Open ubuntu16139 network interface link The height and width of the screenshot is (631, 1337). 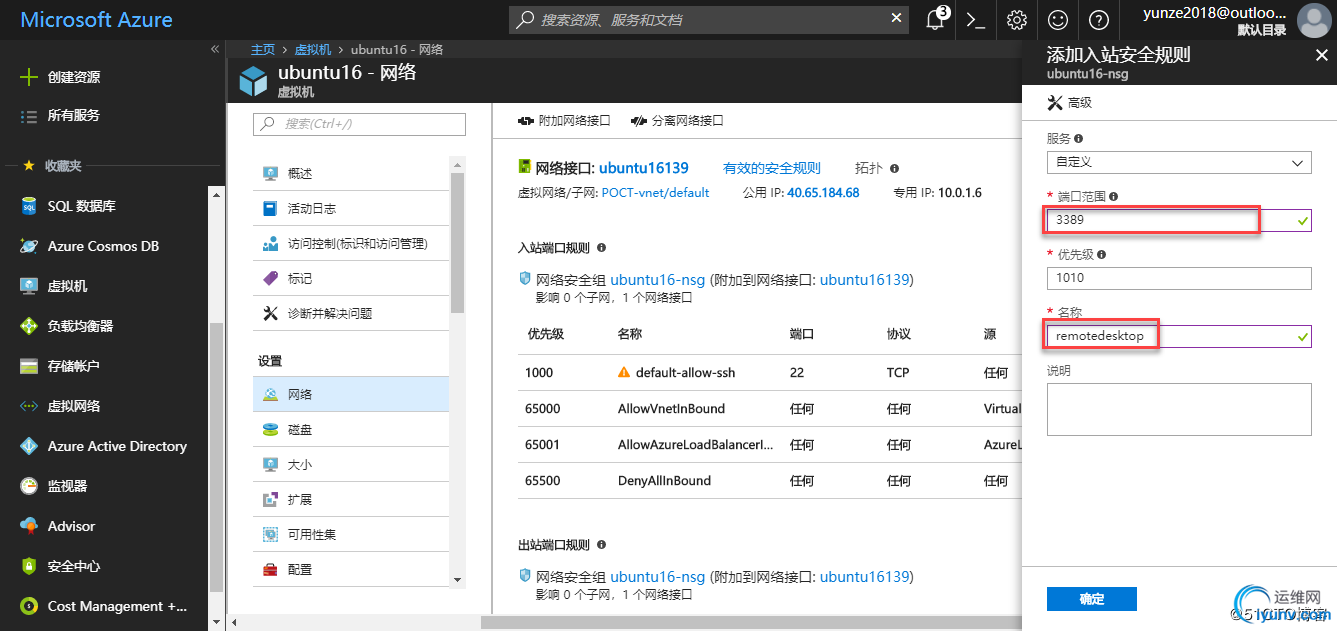644,168
